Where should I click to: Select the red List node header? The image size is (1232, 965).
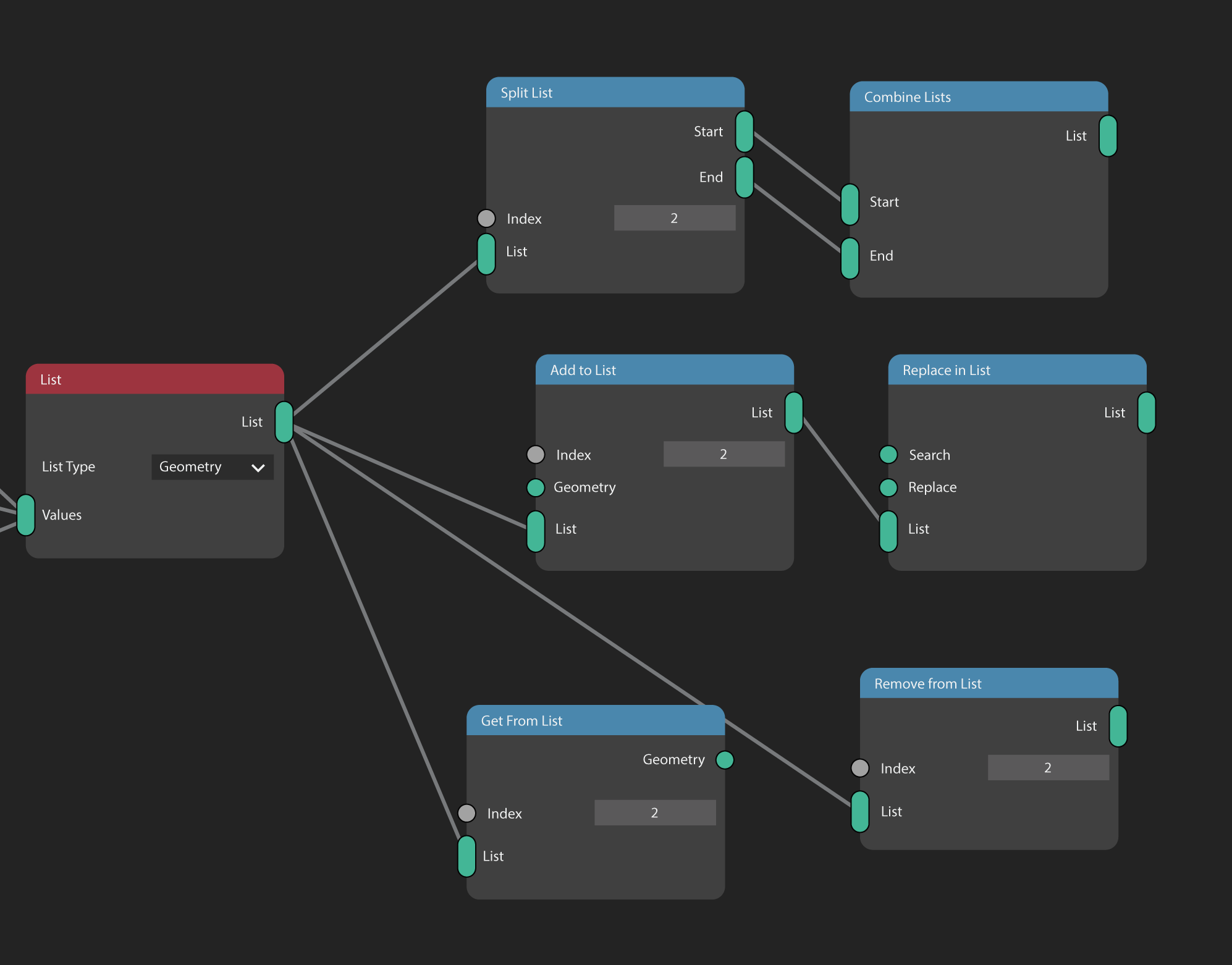tap(155, 379)
